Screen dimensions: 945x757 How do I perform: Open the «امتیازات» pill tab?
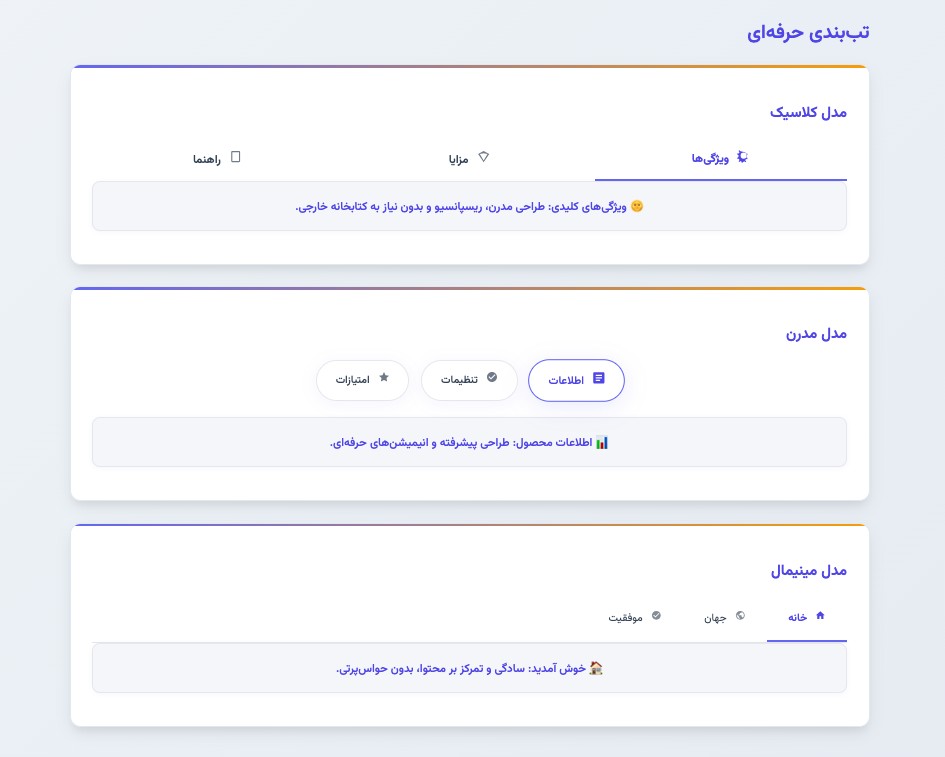click(x=362, y=380)
